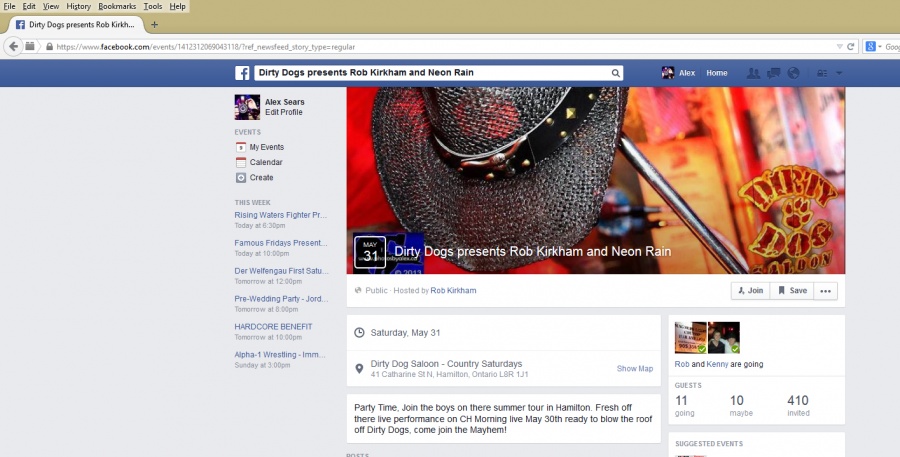Screen dimensions: 900x457
Task: Open My Events
Action: (260, 147)
